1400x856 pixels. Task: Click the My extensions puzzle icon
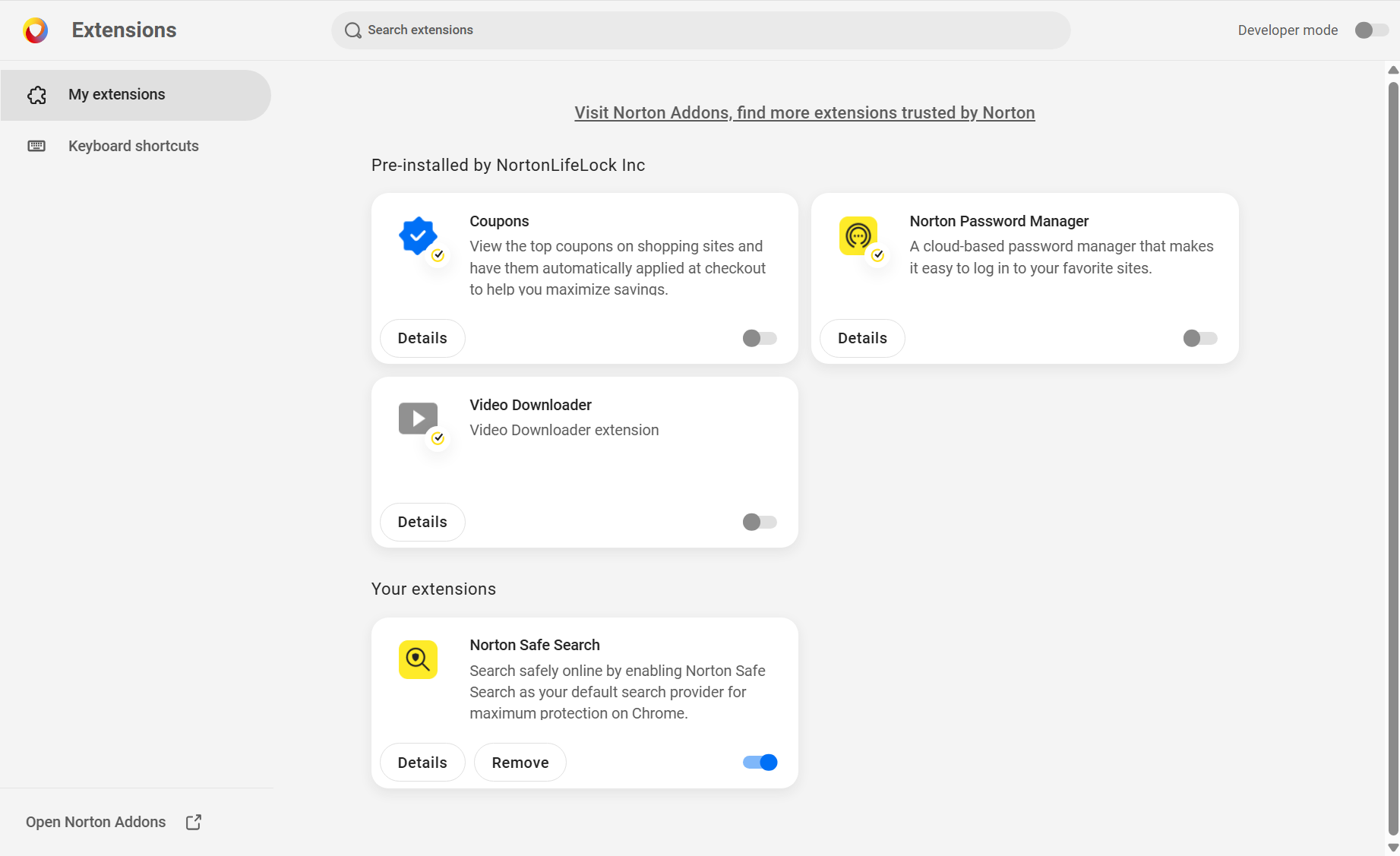click(x=36, y=95)
